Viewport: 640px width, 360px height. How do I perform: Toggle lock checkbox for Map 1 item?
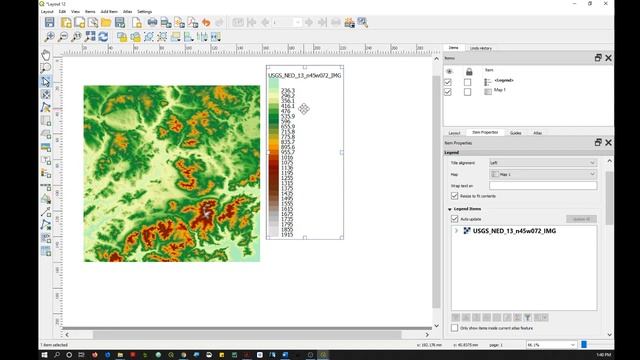(467, 92)
